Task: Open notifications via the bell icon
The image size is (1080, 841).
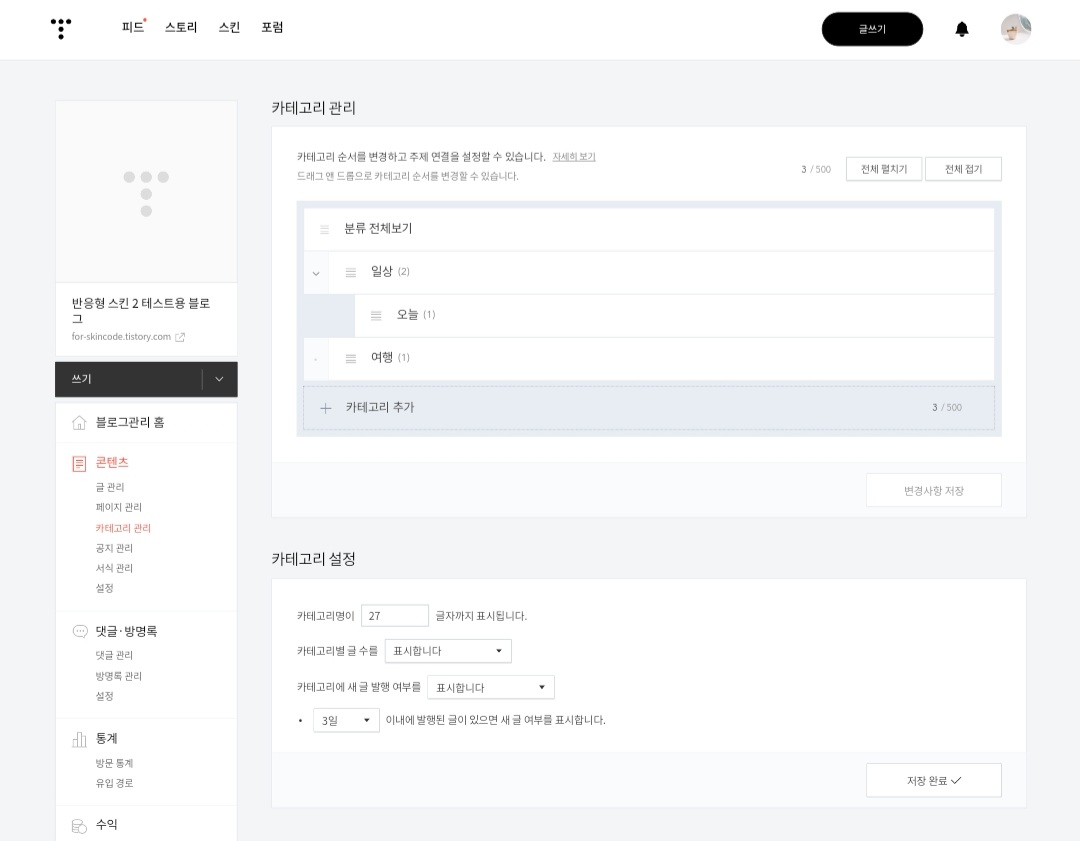Action: click(961, 29)
